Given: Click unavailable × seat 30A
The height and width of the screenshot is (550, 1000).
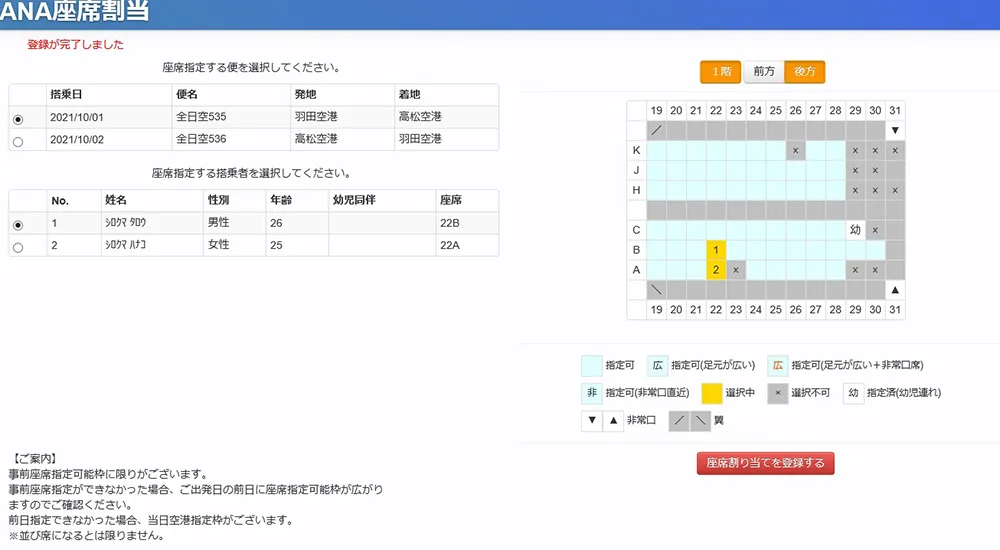Looking at the screenshot, I should (875, 270).
